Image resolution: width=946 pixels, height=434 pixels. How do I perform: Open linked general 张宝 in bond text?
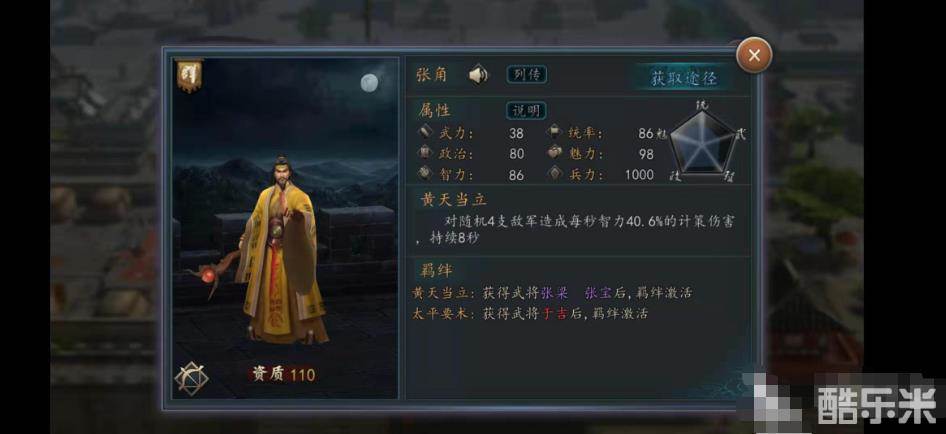coord(598,293)
